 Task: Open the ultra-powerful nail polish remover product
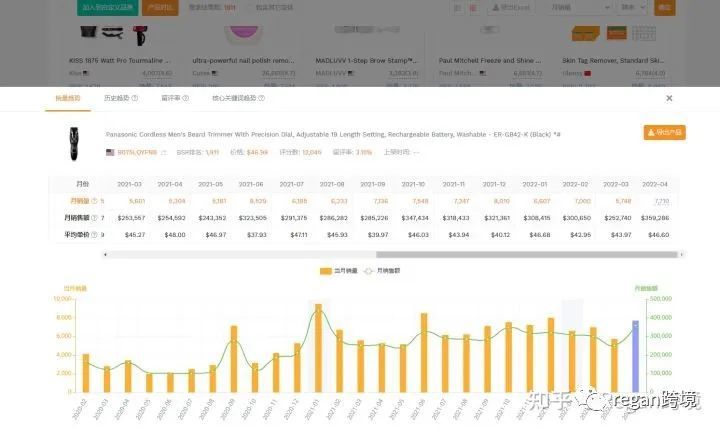[x=243, y=61]
